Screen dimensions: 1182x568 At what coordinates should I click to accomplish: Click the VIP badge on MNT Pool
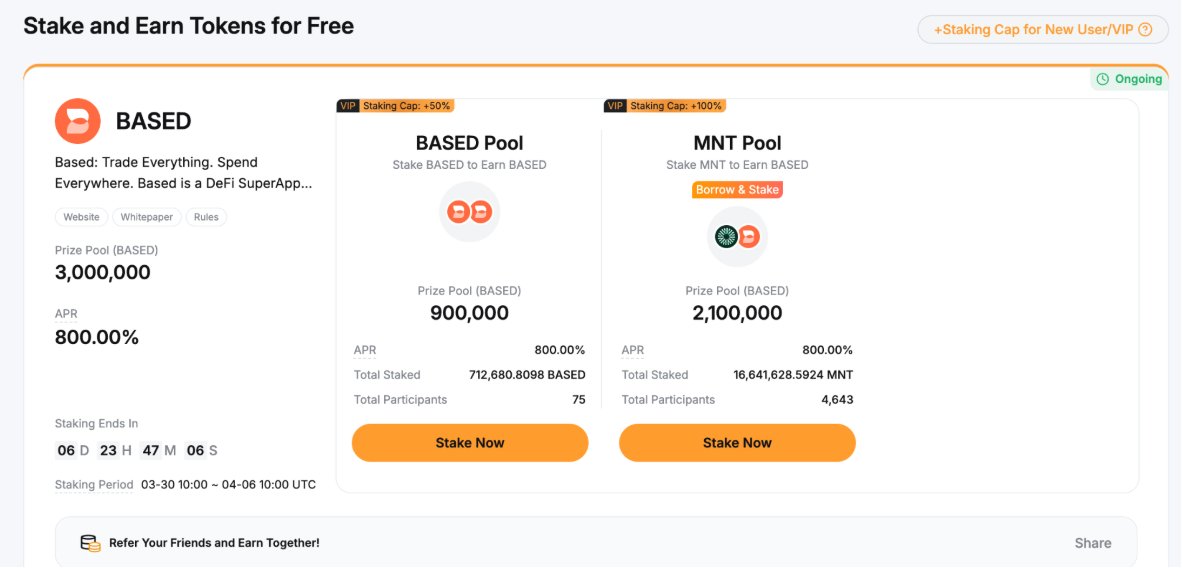(x=615, y=106)
